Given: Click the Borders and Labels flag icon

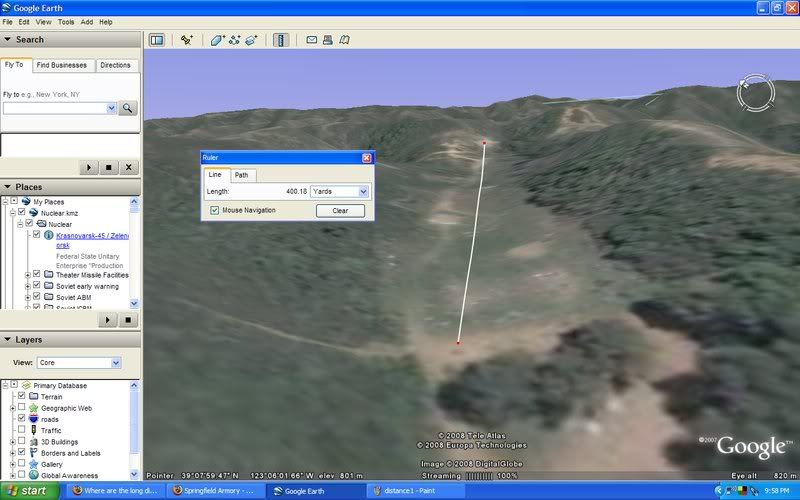Looking at the screenshot, I should (x=34, y=453).
